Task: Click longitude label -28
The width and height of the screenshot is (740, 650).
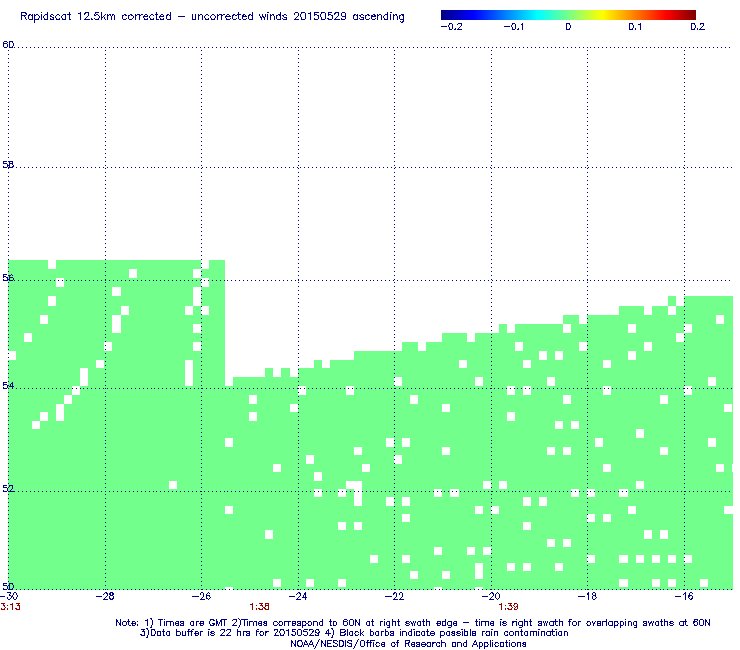Action: click(105, 596)
